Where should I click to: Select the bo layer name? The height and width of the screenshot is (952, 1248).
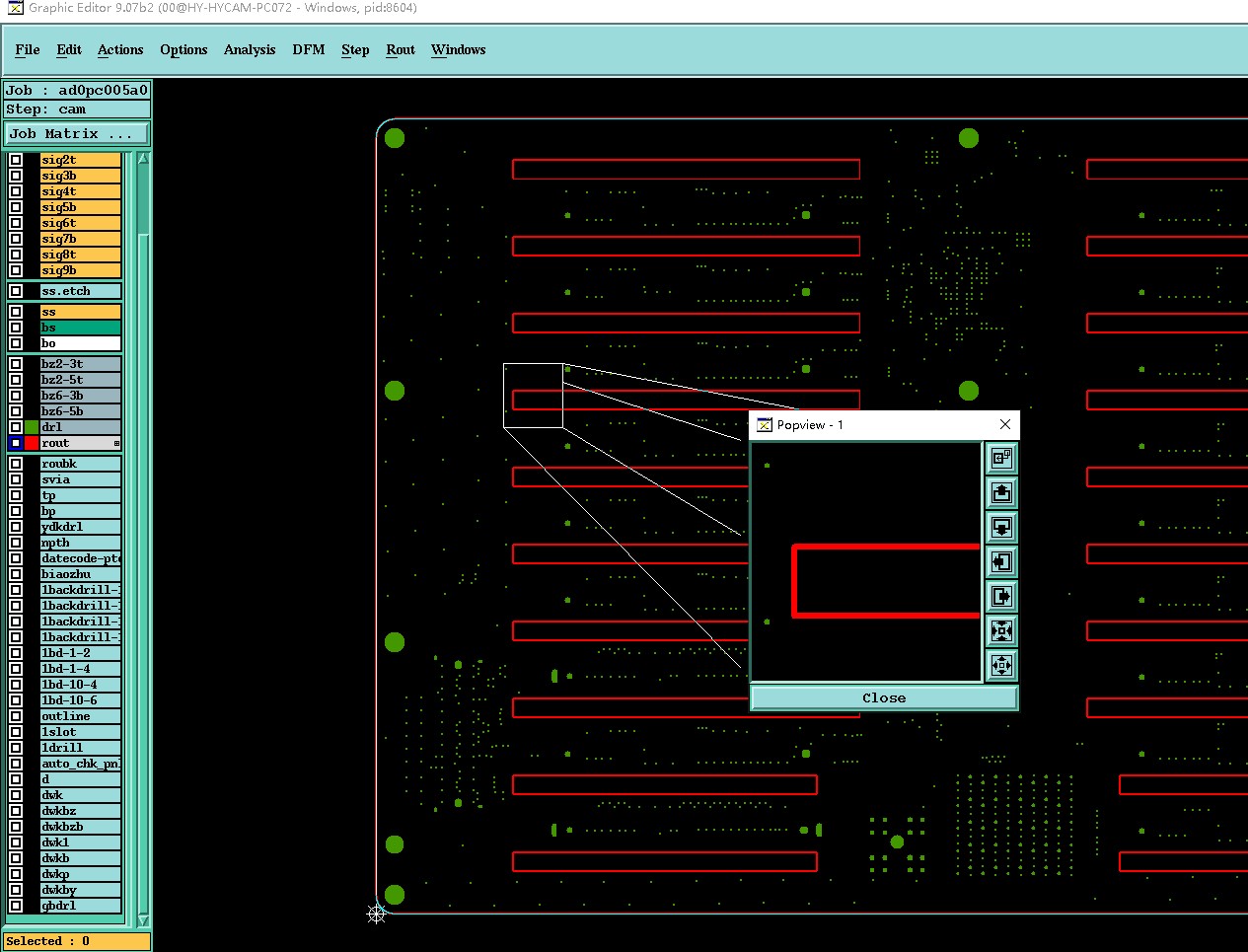coord(80,343)
